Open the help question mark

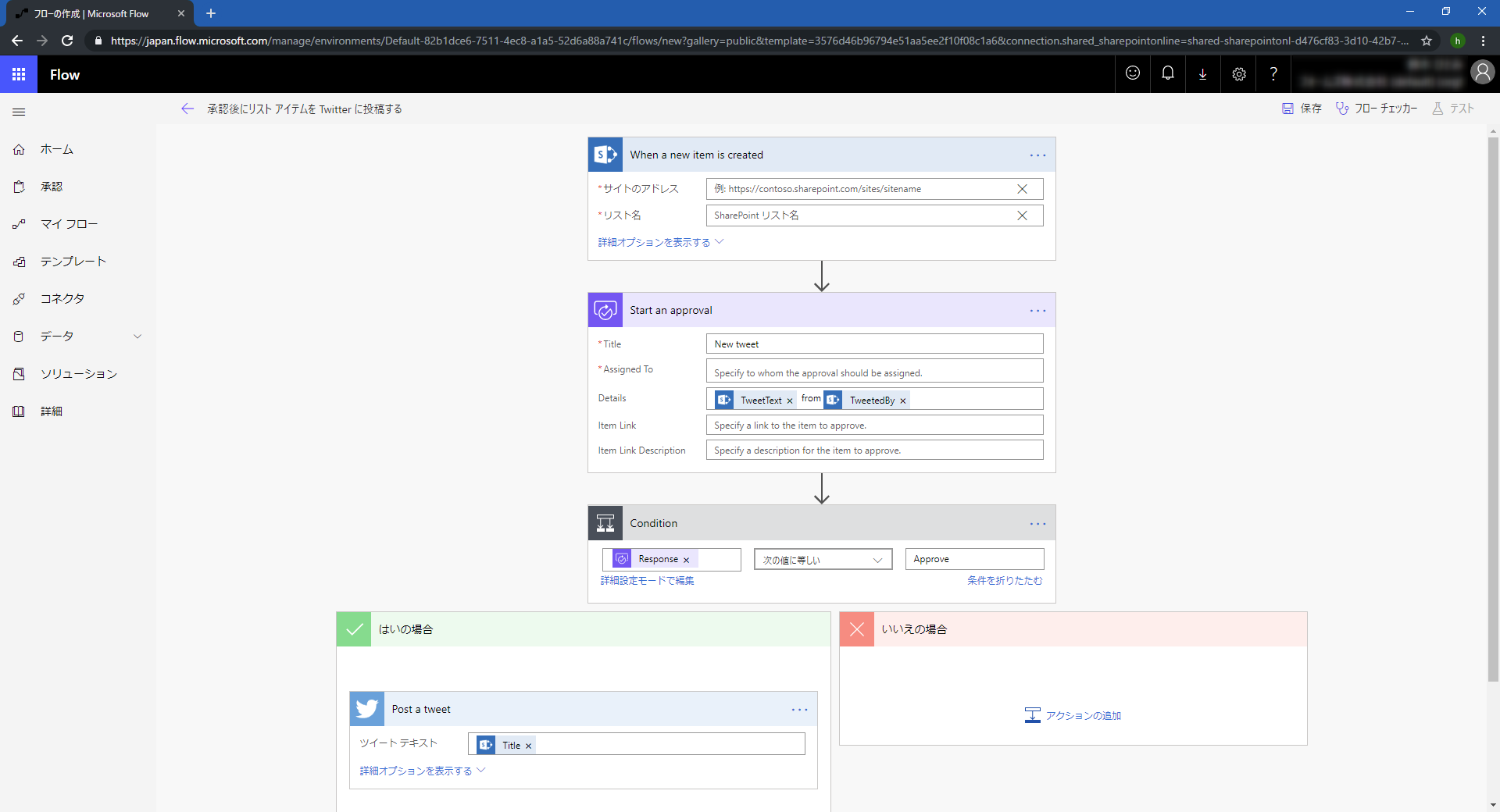(x=1273, y=73)
